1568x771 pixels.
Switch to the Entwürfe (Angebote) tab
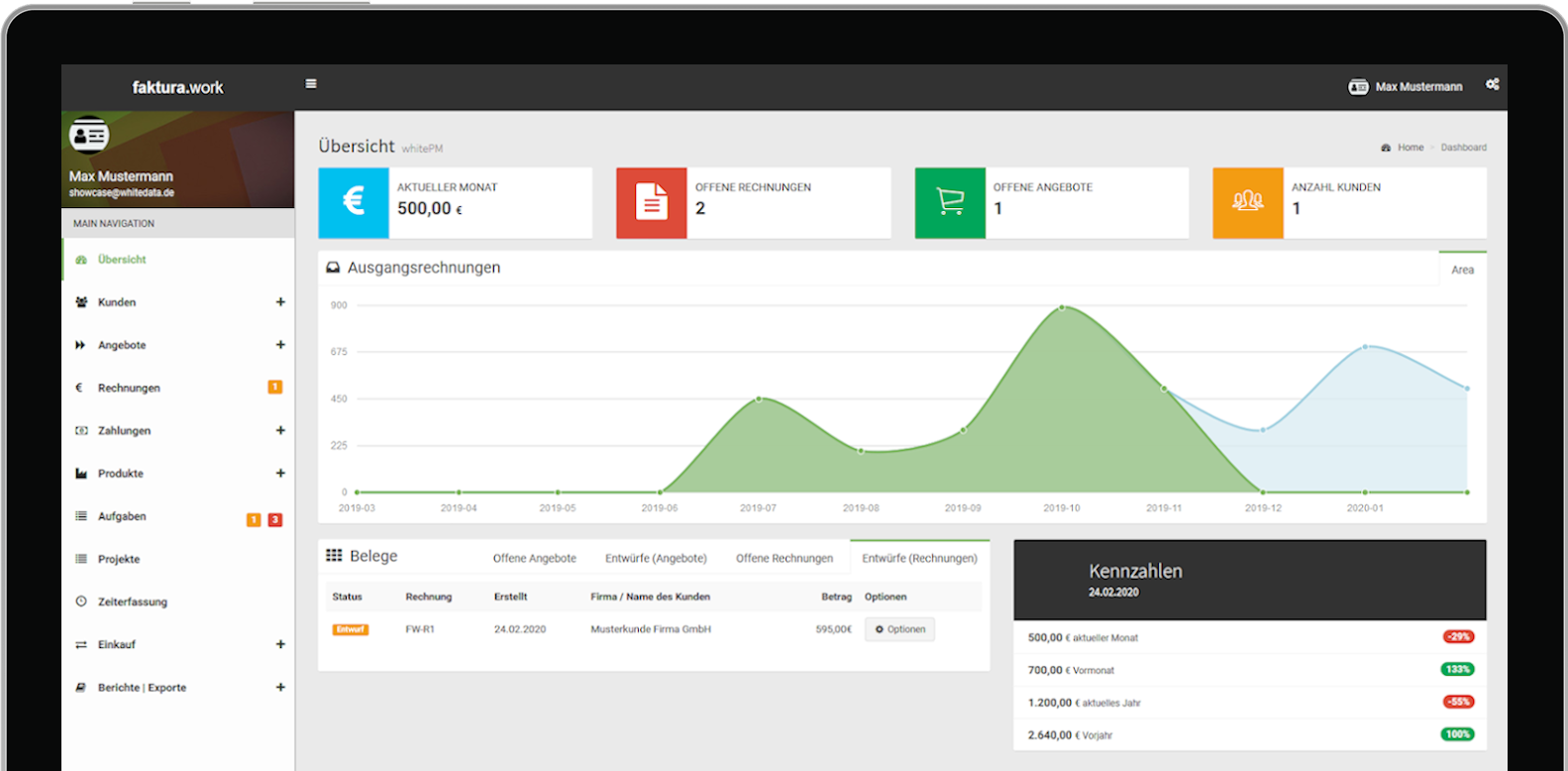pyautogui.click(x=656, y=558)
